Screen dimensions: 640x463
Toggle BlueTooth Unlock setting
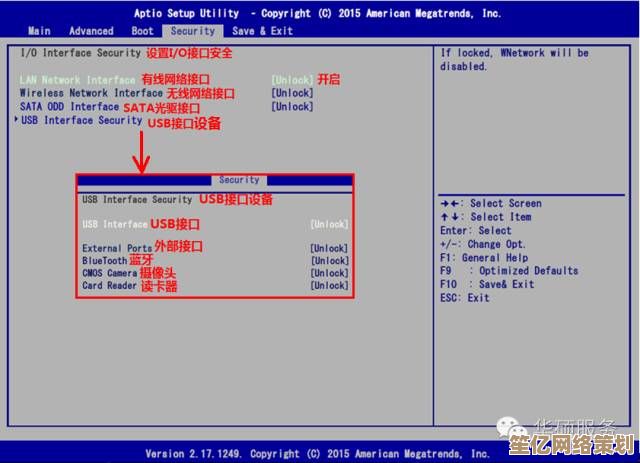click(329, 261)
